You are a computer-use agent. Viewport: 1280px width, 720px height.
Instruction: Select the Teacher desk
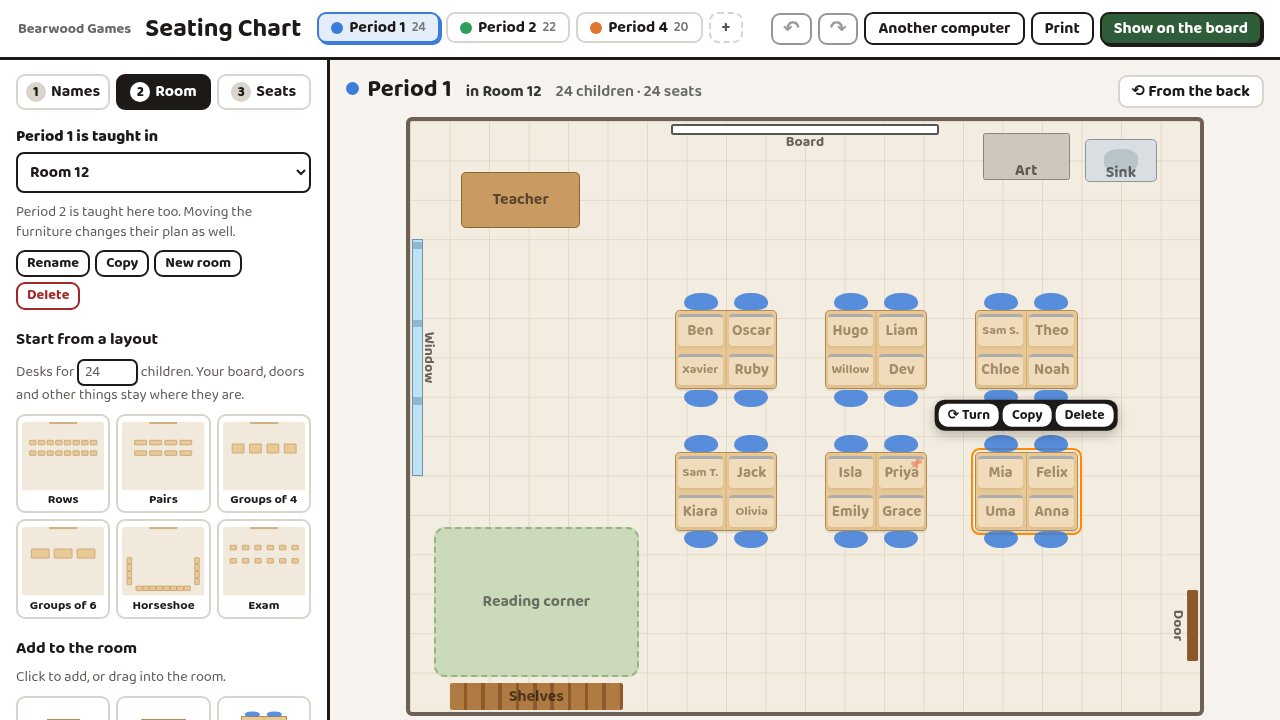(520, 200)
